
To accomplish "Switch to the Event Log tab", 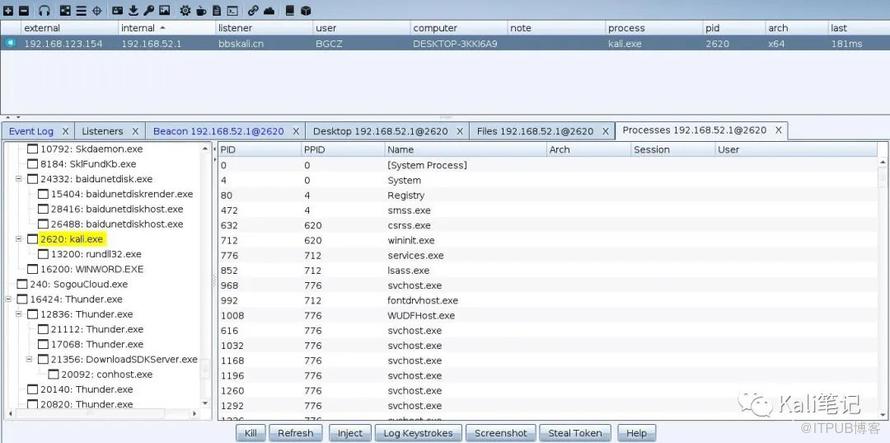I will pyautogui.click(x=31, y=131).
